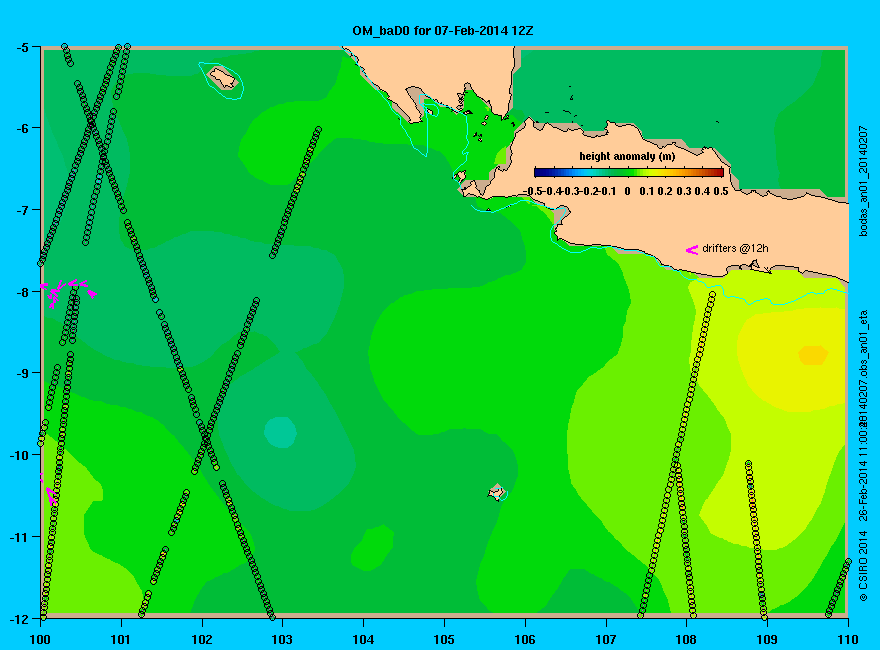The width and height of the screenshot is (880, 650).
Task: Click the -5 latitude axis label
Action: pos(22,47)
